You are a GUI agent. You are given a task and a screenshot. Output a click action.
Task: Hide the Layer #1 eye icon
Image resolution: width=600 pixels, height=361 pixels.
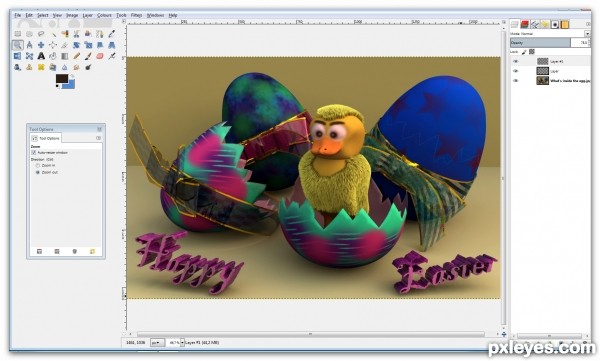[x=516, y=61]
